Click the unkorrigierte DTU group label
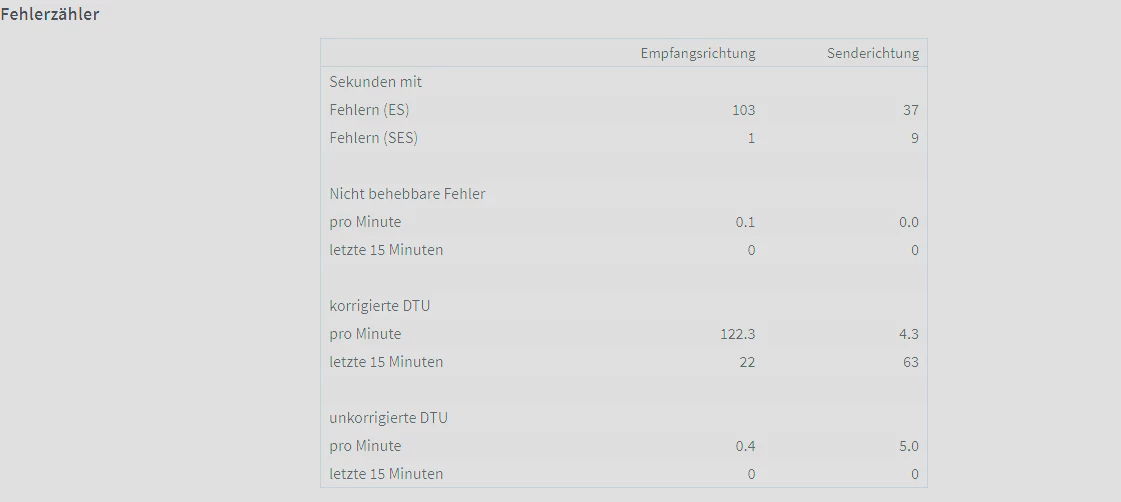This screenshot has width=1121, height=502. click(388, 418)
